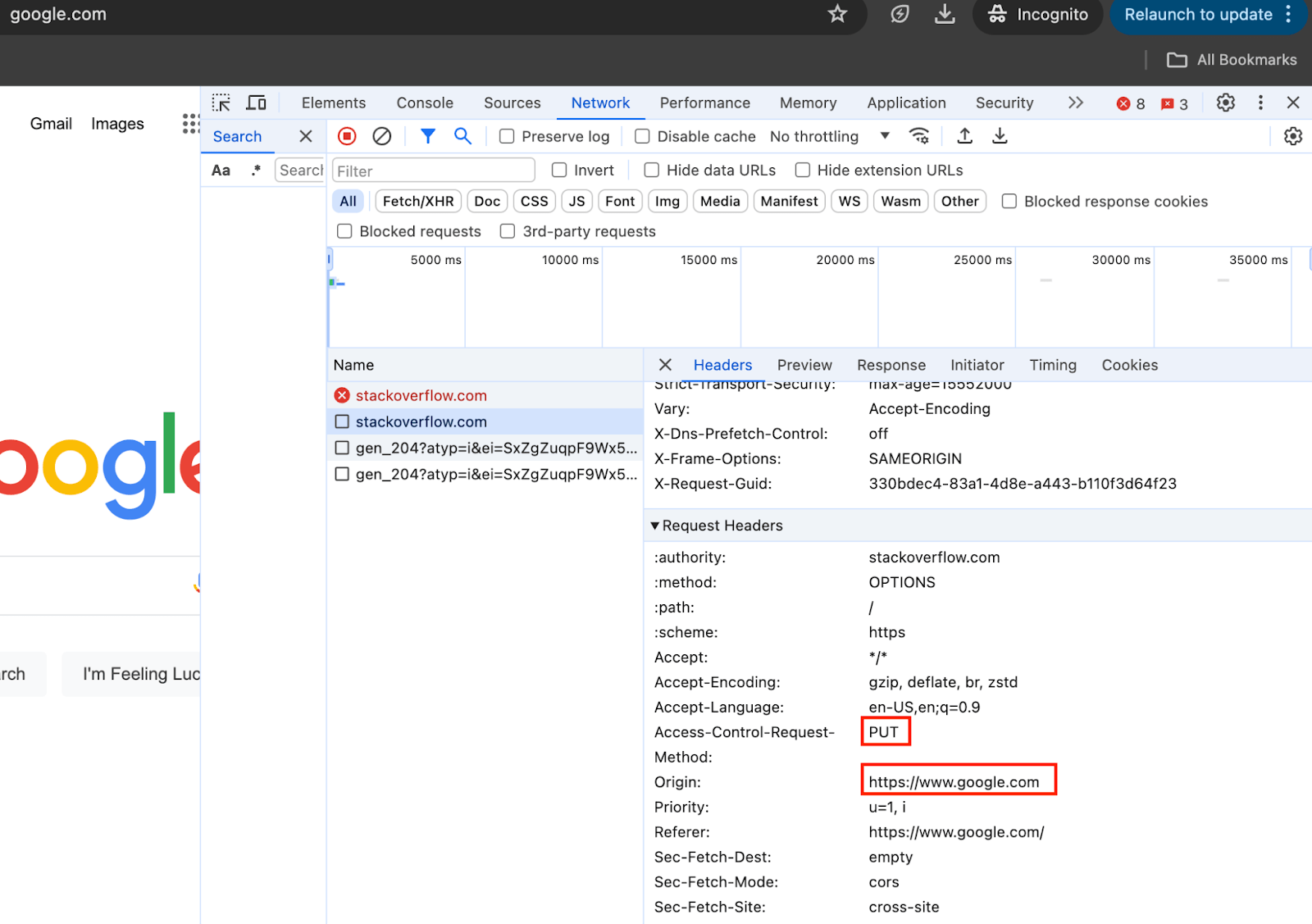Clear the network request log
This screenshot has height=924, width=1312.
coord(382,136)
